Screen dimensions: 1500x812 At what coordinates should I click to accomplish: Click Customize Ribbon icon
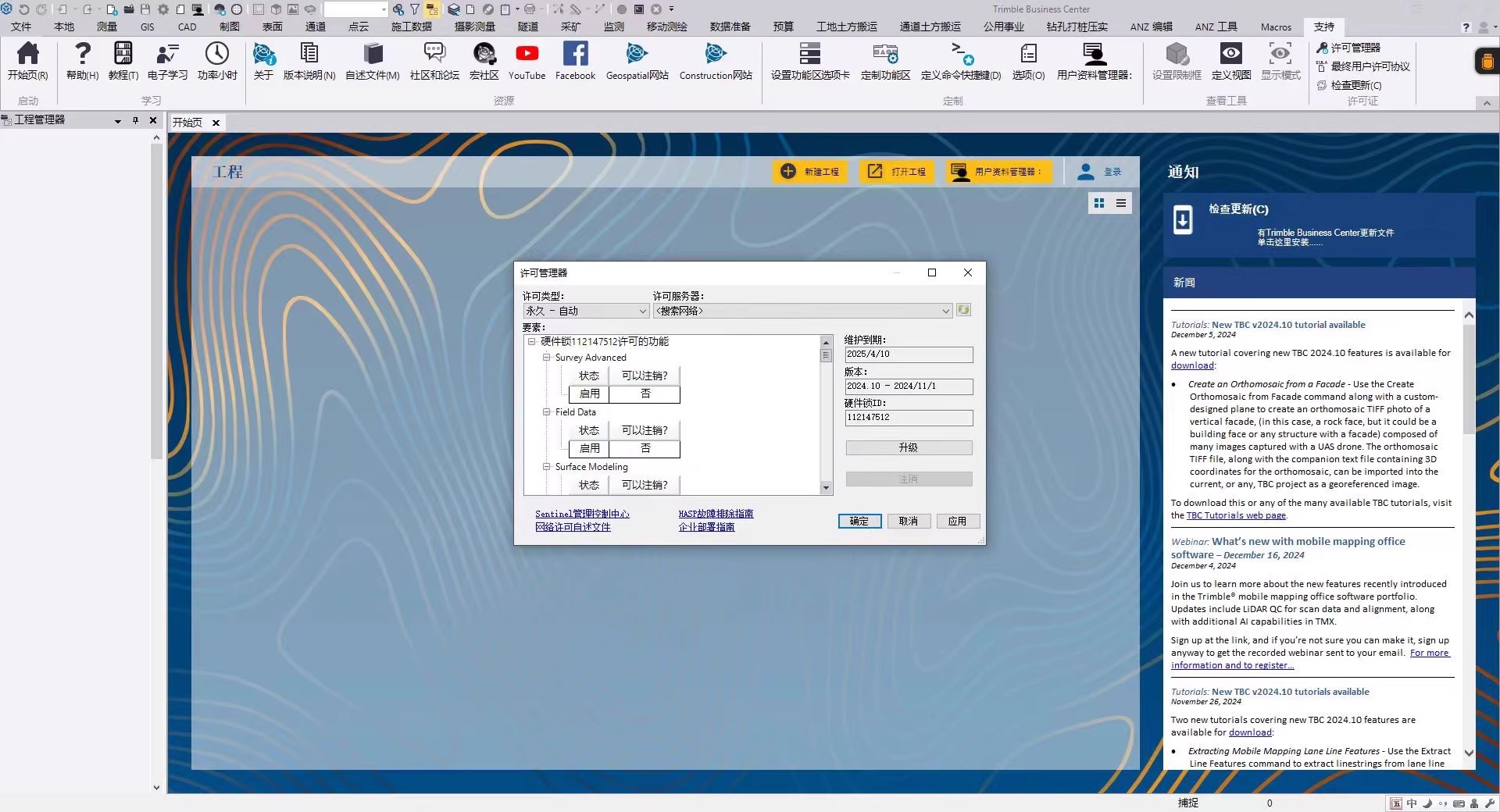[x=885, y=60]
